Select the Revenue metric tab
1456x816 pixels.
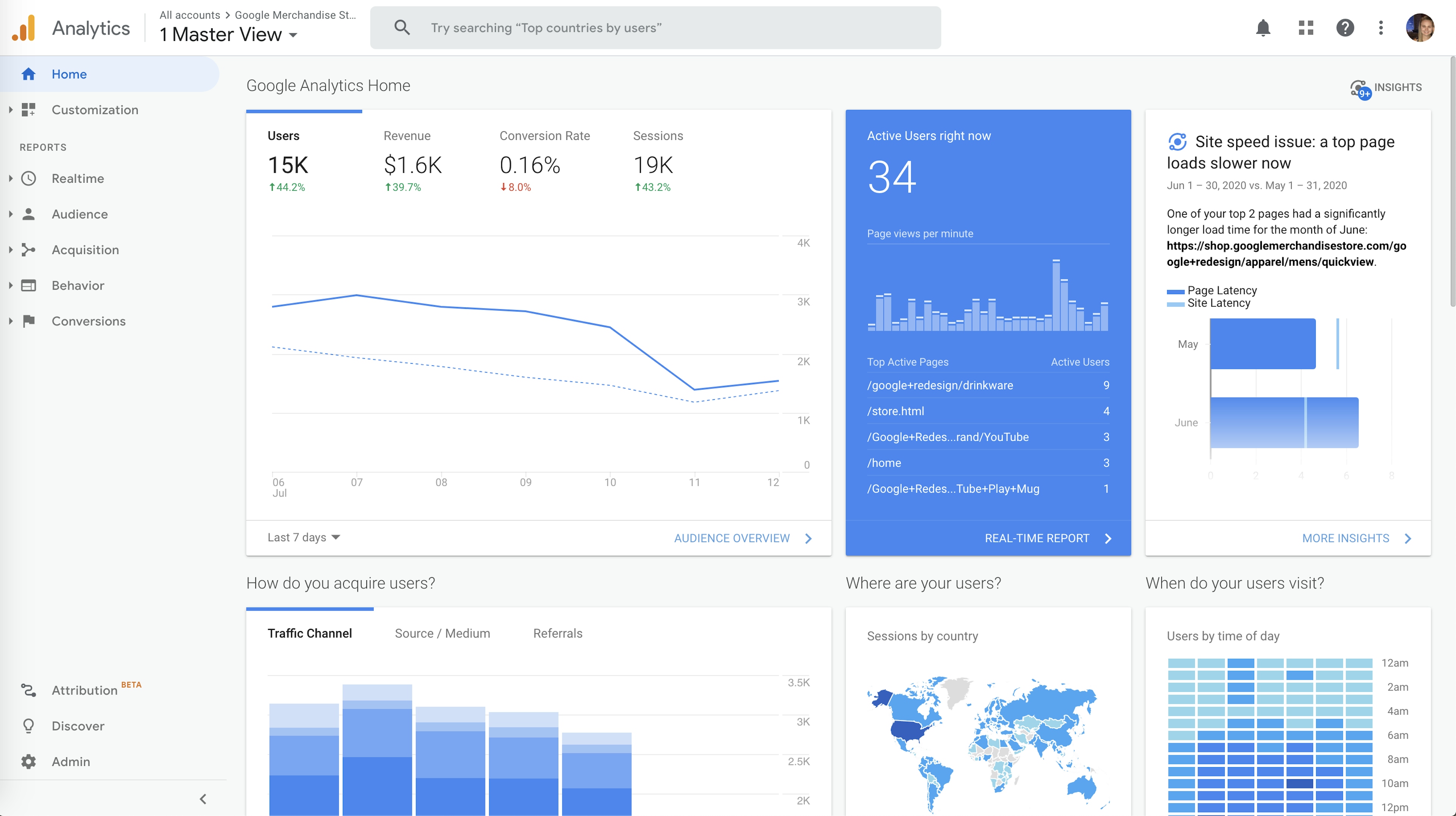tap(412, 161)
